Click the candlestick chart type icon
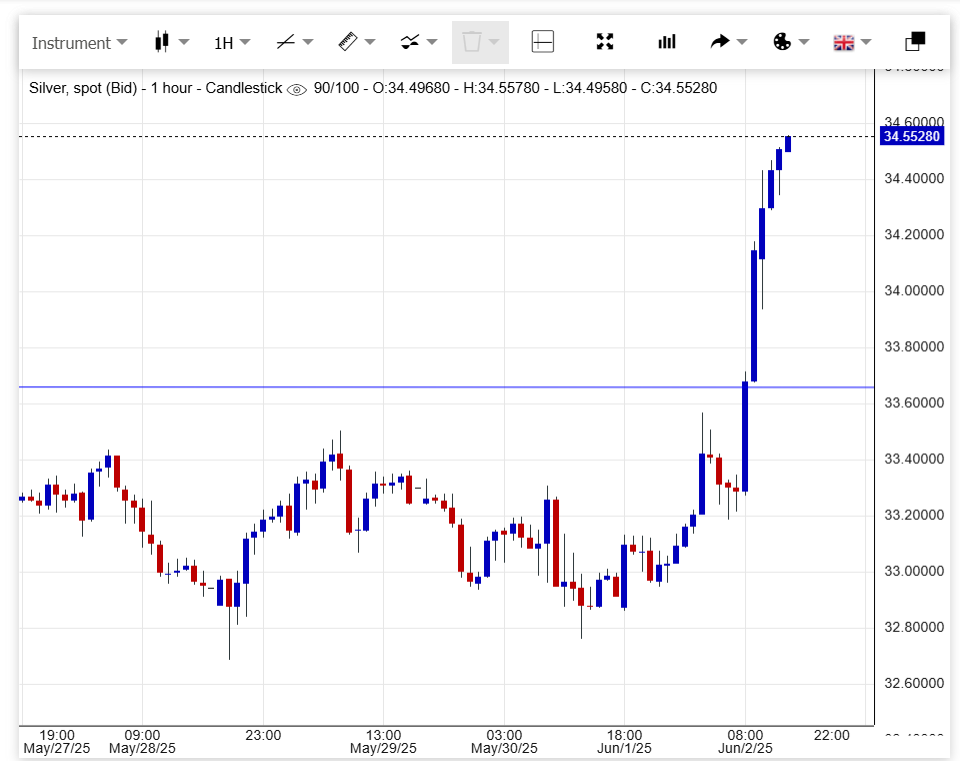Screen dimensions: 960x761 point(160,42)
